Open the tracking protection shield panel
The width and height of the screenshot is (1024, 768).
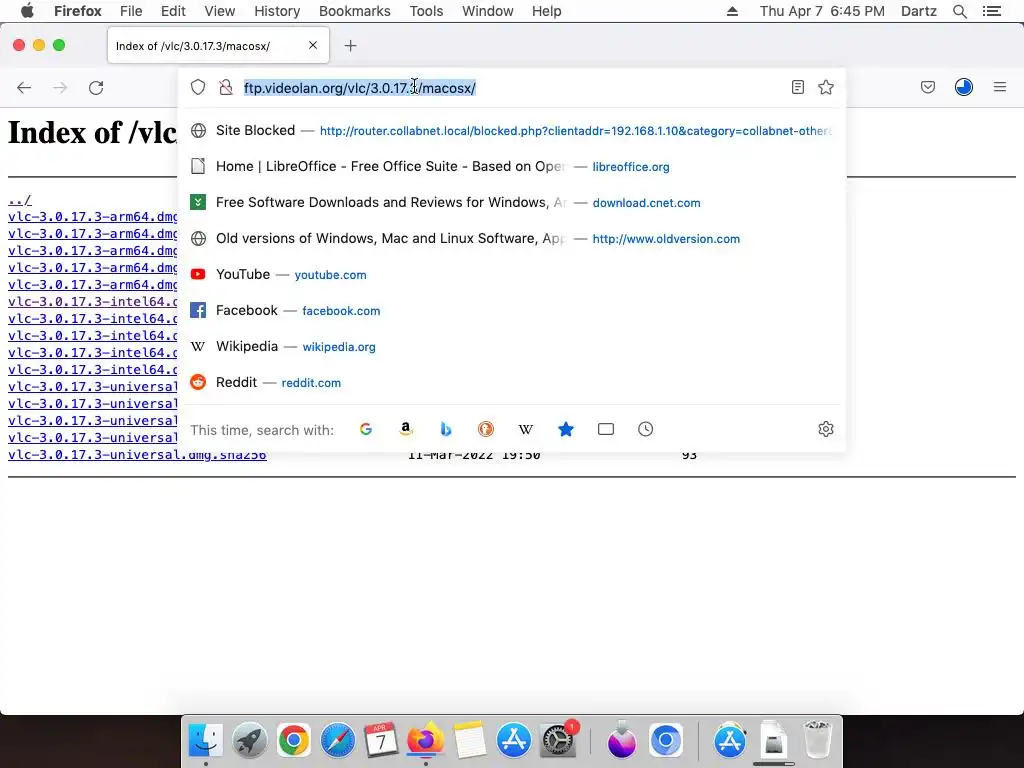[x=198, y=88]
